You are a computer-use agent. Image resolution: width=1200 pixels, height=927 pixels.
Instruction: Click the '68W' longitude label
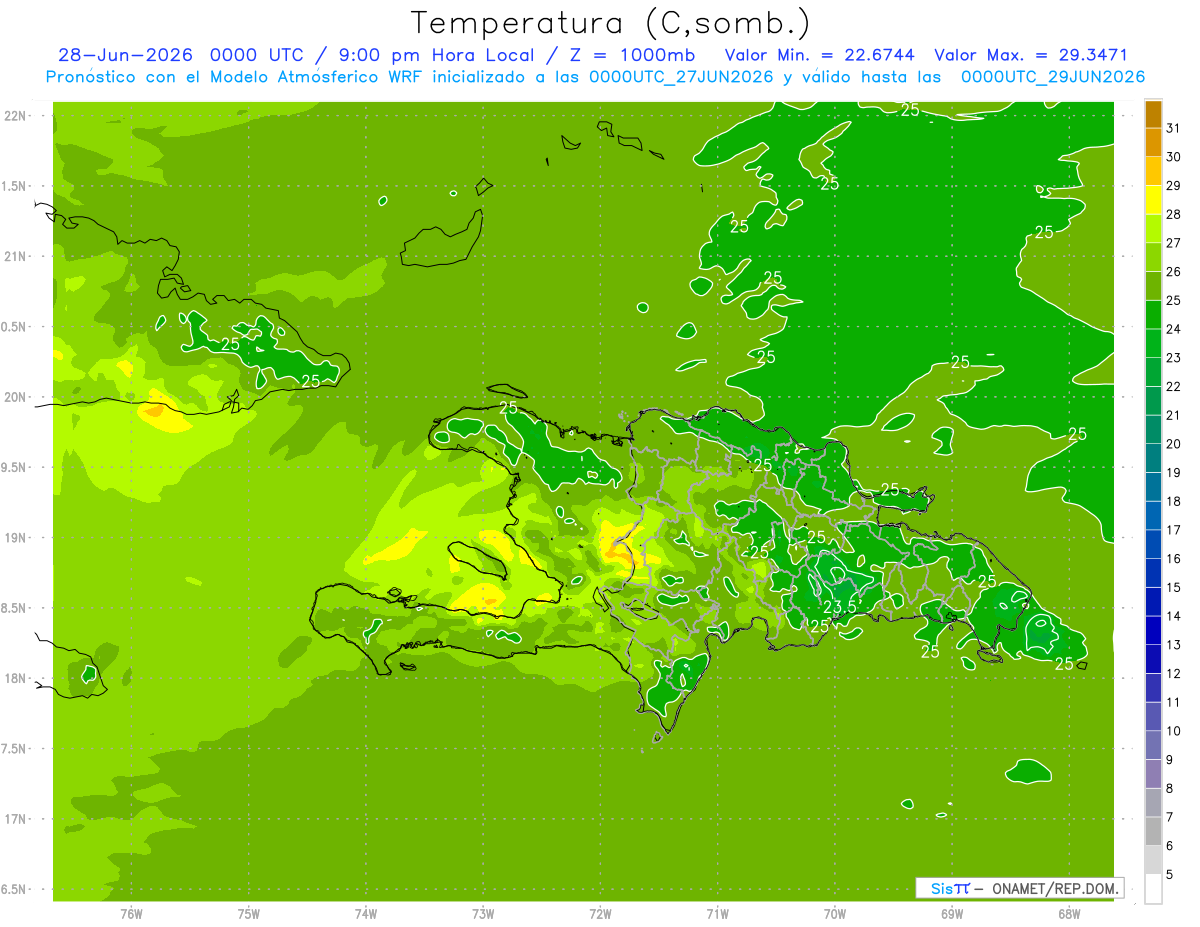pos(1068,913)
